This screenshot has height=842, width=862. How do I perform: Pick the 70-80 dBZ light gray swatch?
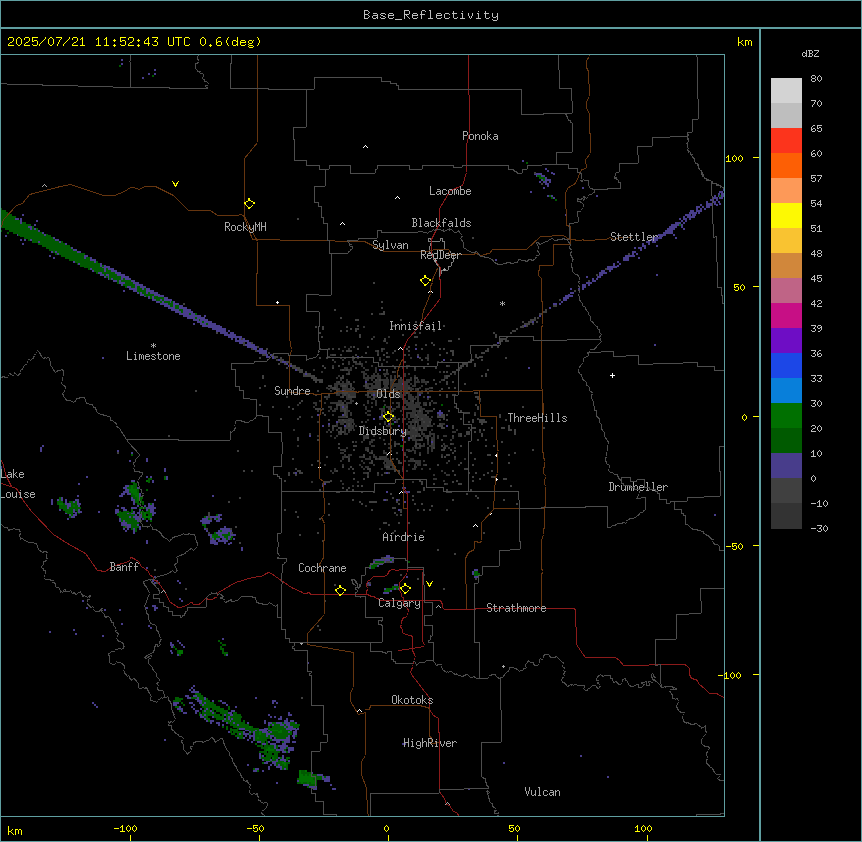click(786, 91)
